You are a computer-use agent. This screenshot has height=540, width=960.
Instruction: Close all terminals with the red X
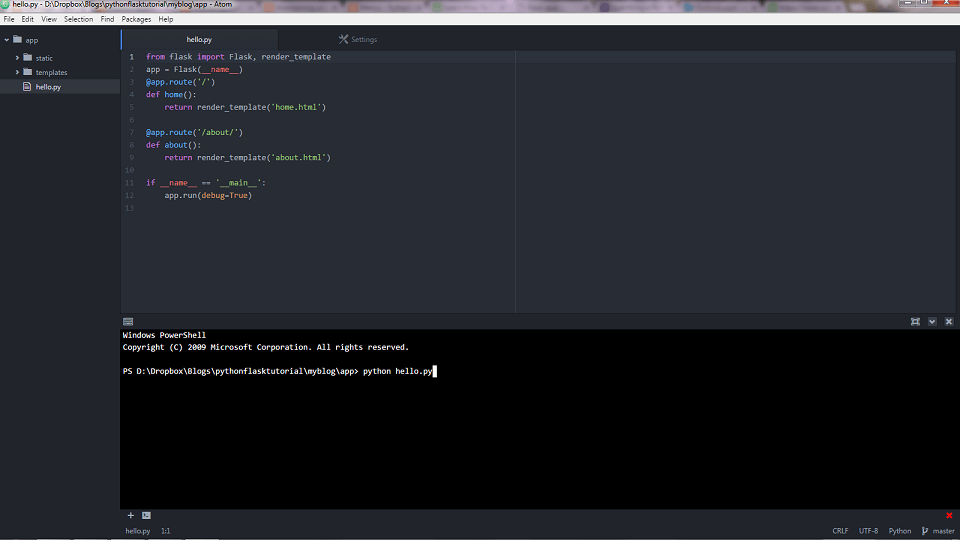pyautogui.click(x=949, y=516)
